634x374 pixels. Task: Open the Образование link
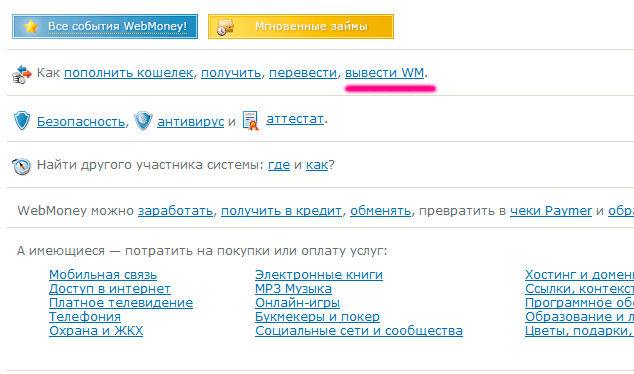579,317
